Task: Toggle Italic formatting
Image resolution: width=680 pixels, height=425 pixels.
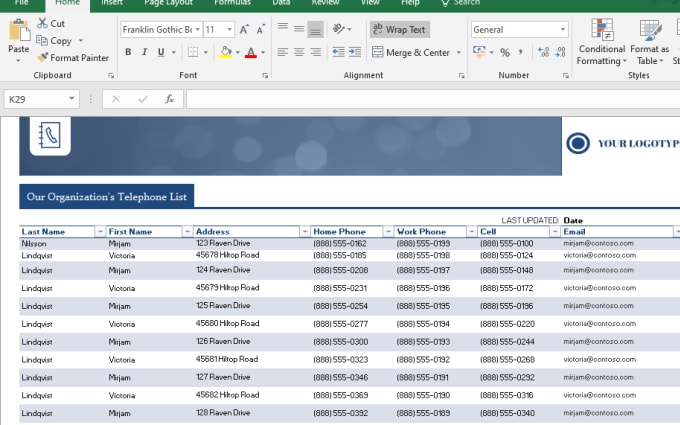Action: tap(144, 52)
